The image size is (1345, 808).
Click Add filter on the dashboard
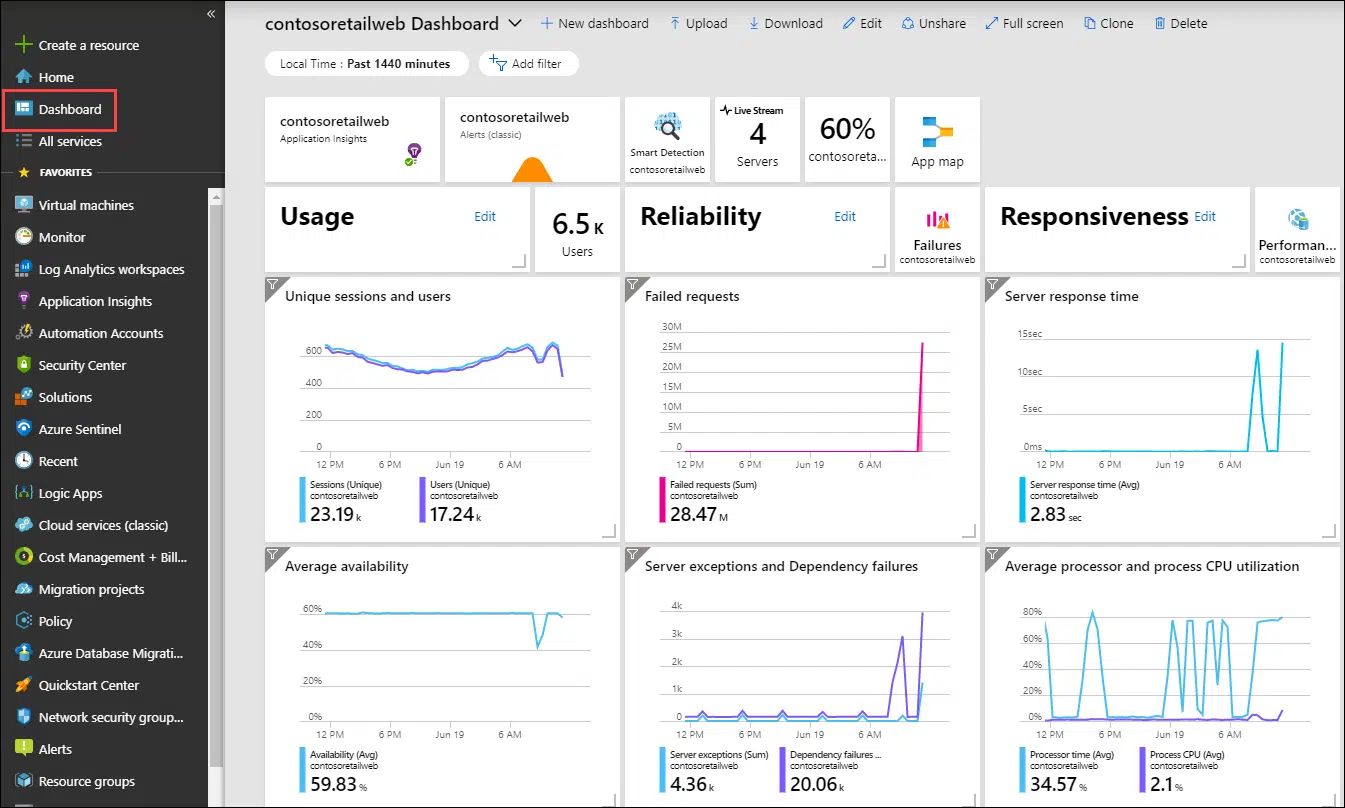[x=528, y=63]
